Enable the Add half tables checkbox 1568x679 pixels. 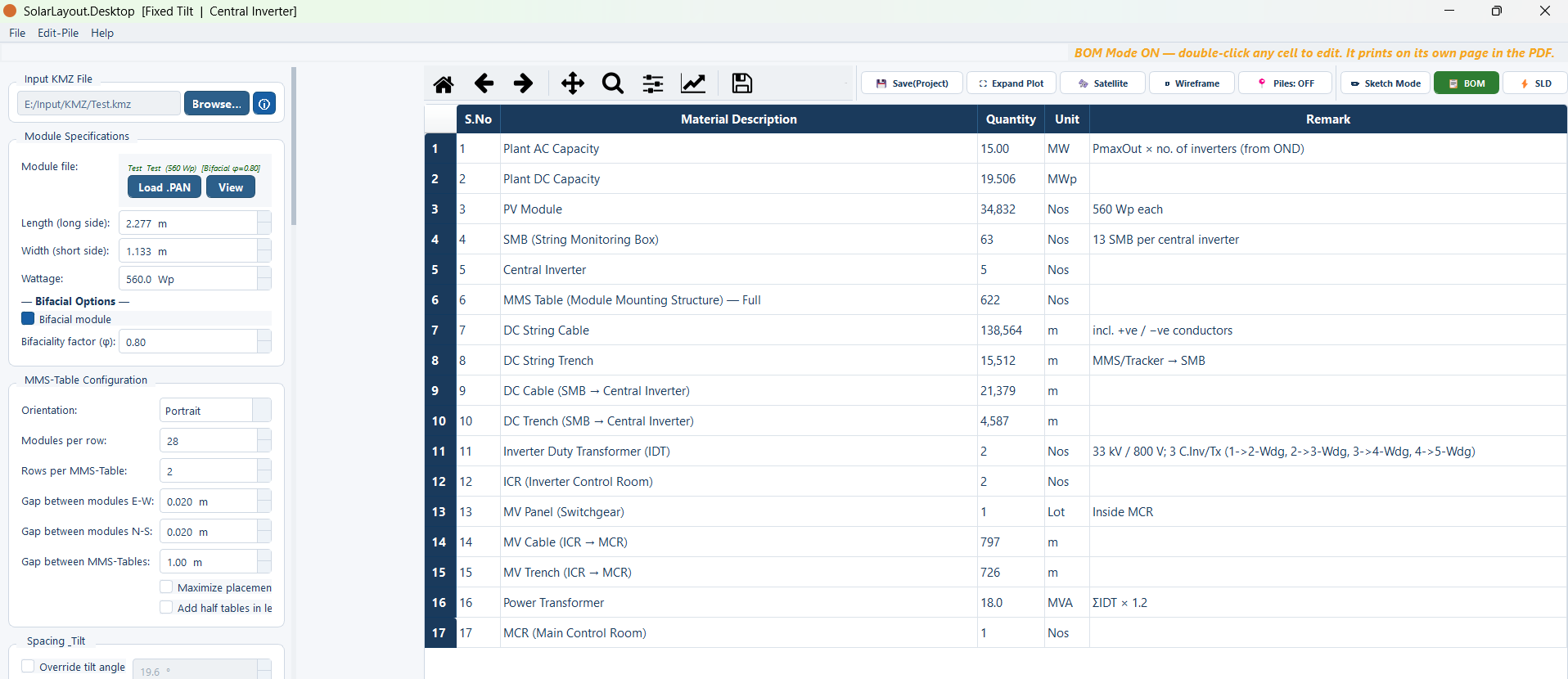pos(166,607)
